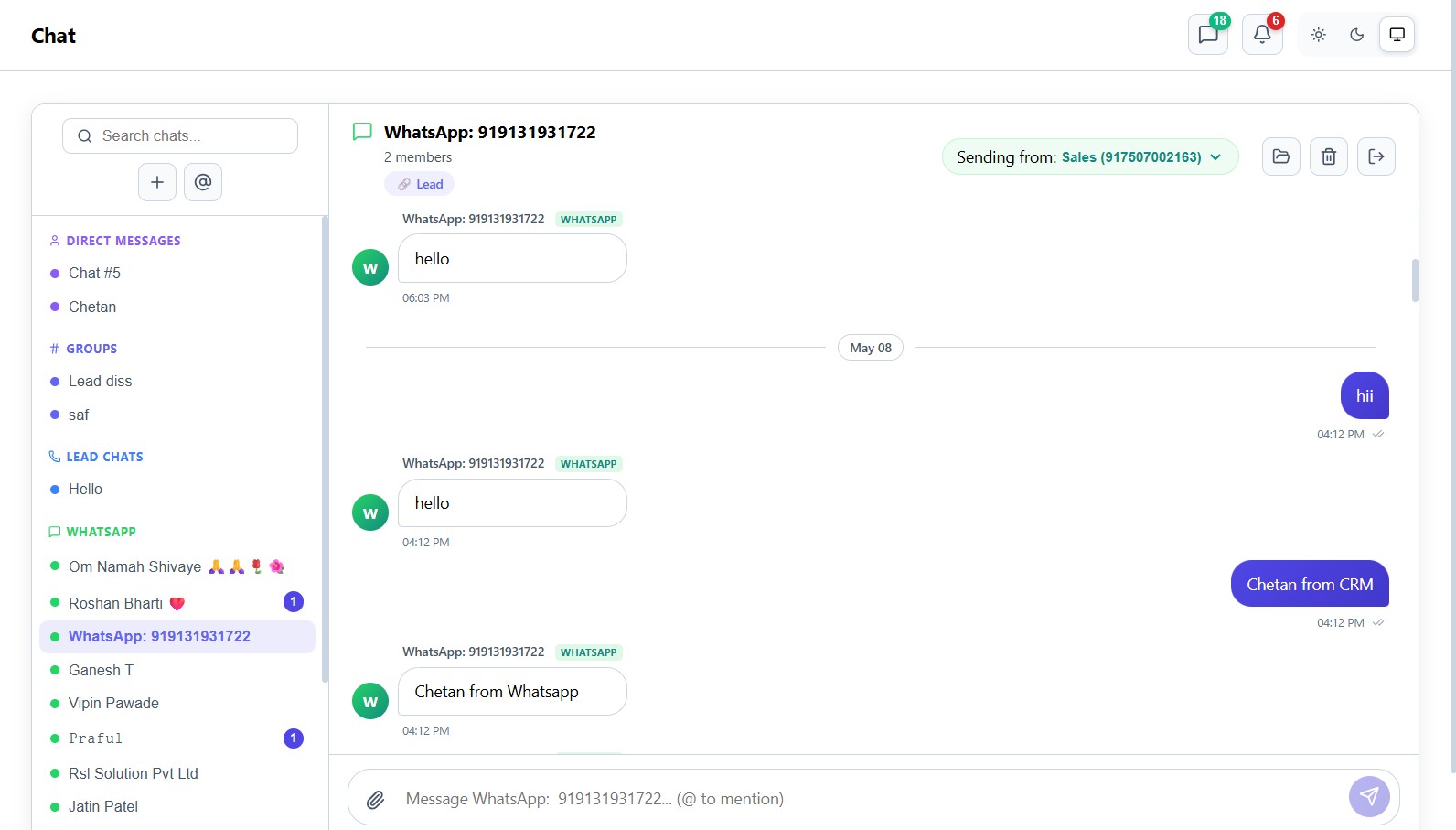Image resolution: width=1456 pixels, height=830 pixels.
Task: Click WHATSAPP tag above 'Chetan from Whatsapp'
Action: coord(589,652)
